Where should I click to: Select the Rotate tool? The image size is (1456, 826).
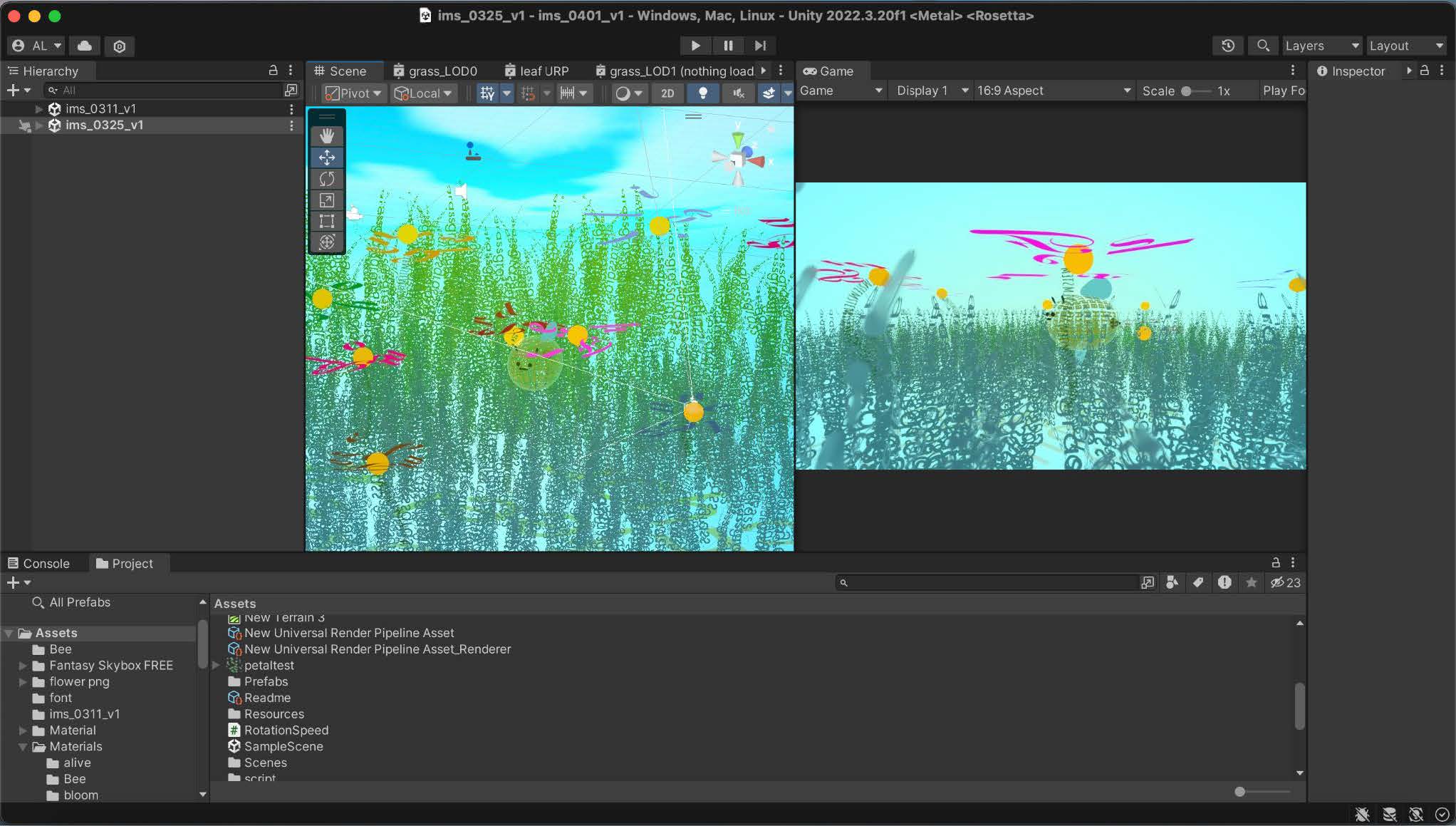[327, 179]
